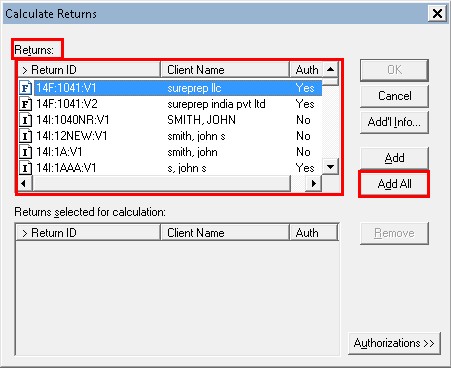The width and height of the screenshot is (451, 368).
Task: Click the individual icon for 14I:1040NR:V1
Action: tap(25, 120)
